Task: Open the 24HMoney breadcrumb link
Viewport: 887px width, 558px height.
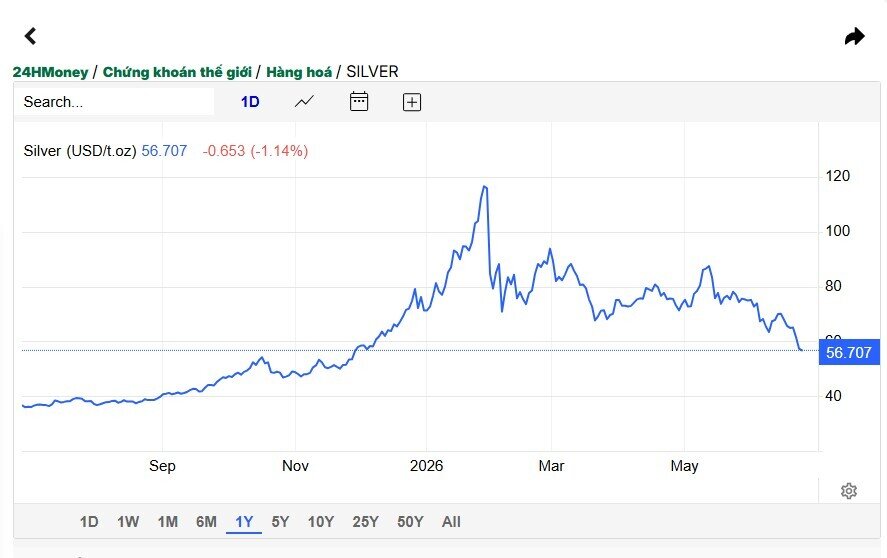Action: [50, 72]
